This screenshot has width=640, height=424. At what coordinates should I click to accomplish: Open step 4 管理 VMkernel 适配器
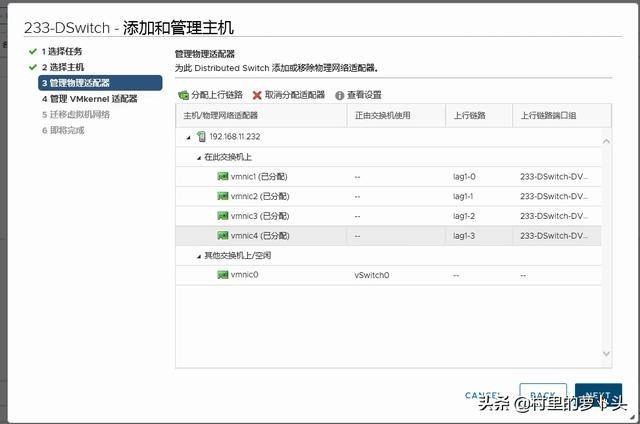(x=89, y=99)
